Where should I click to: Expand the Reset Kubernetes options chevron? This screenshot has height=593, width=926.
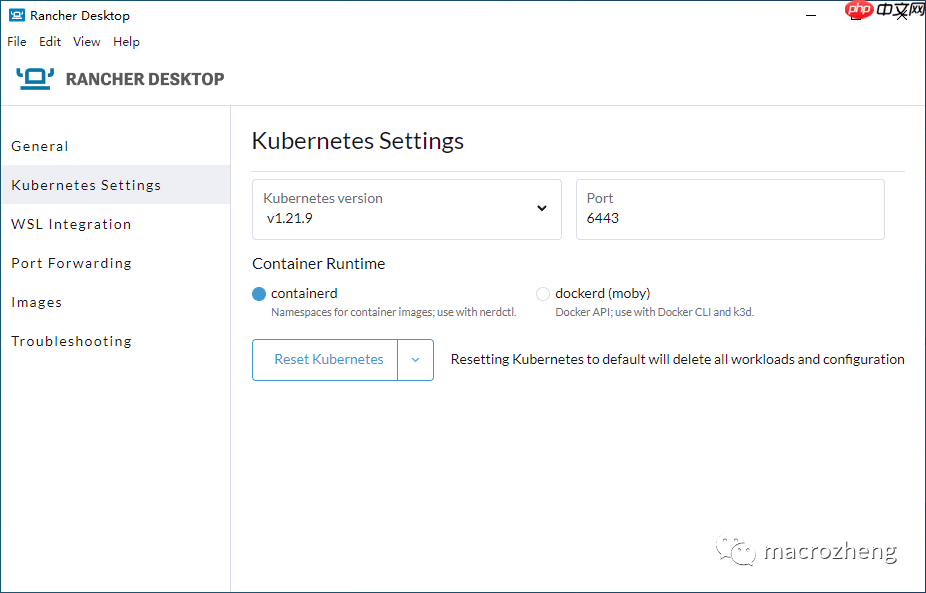[415, 360]
